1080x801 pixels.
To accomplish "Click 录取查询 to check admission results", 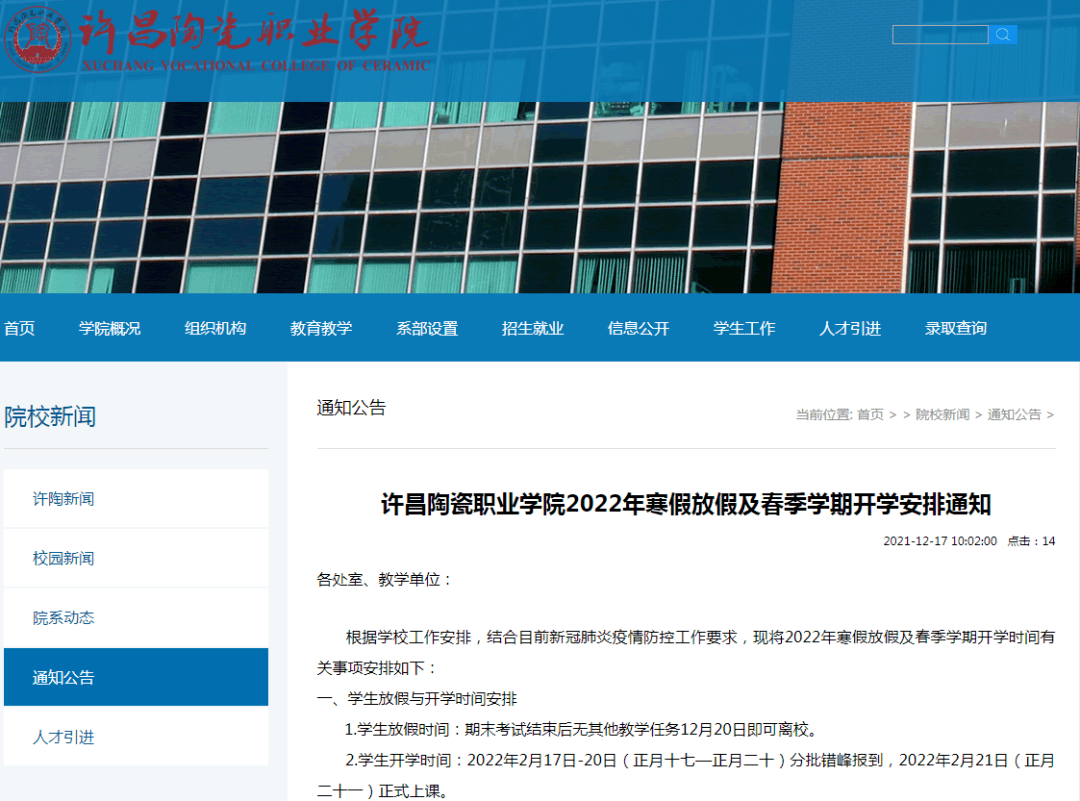I will point(955,327).
